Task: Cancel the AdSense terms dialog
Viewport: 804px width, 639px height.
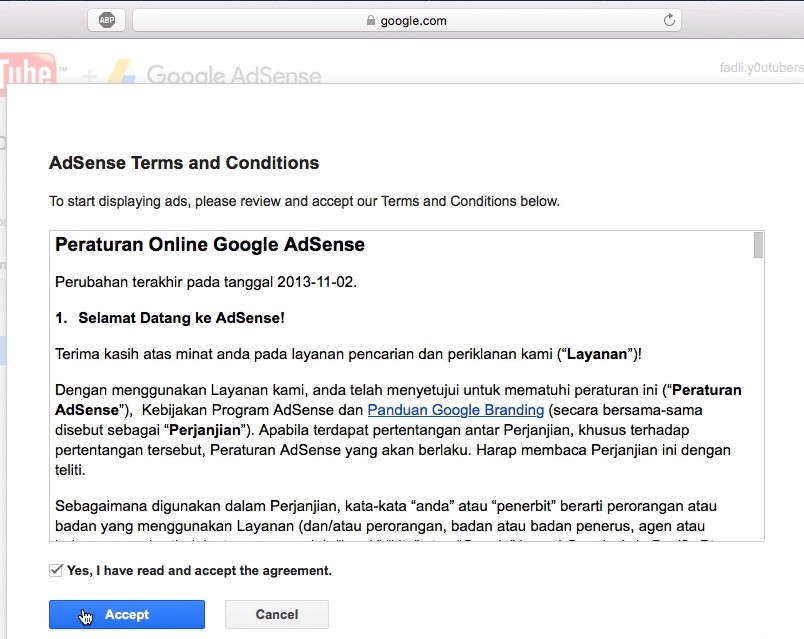Action: (x=276, y=614)
